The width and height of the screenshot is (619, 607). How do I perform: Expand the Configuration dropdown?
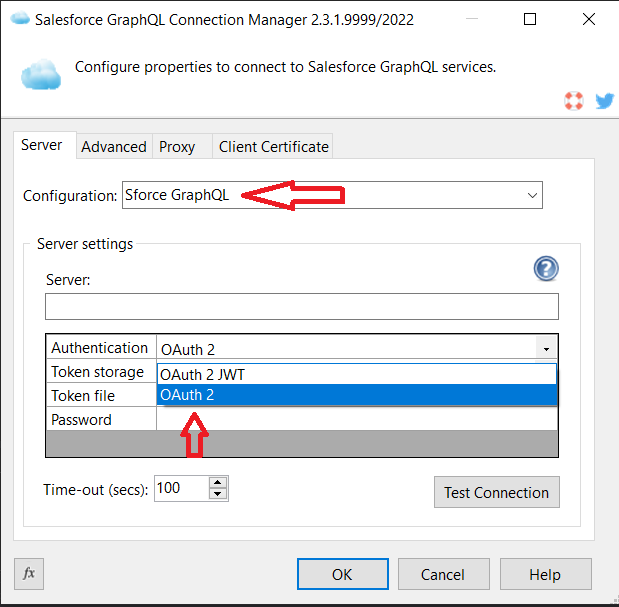point(531,195)
